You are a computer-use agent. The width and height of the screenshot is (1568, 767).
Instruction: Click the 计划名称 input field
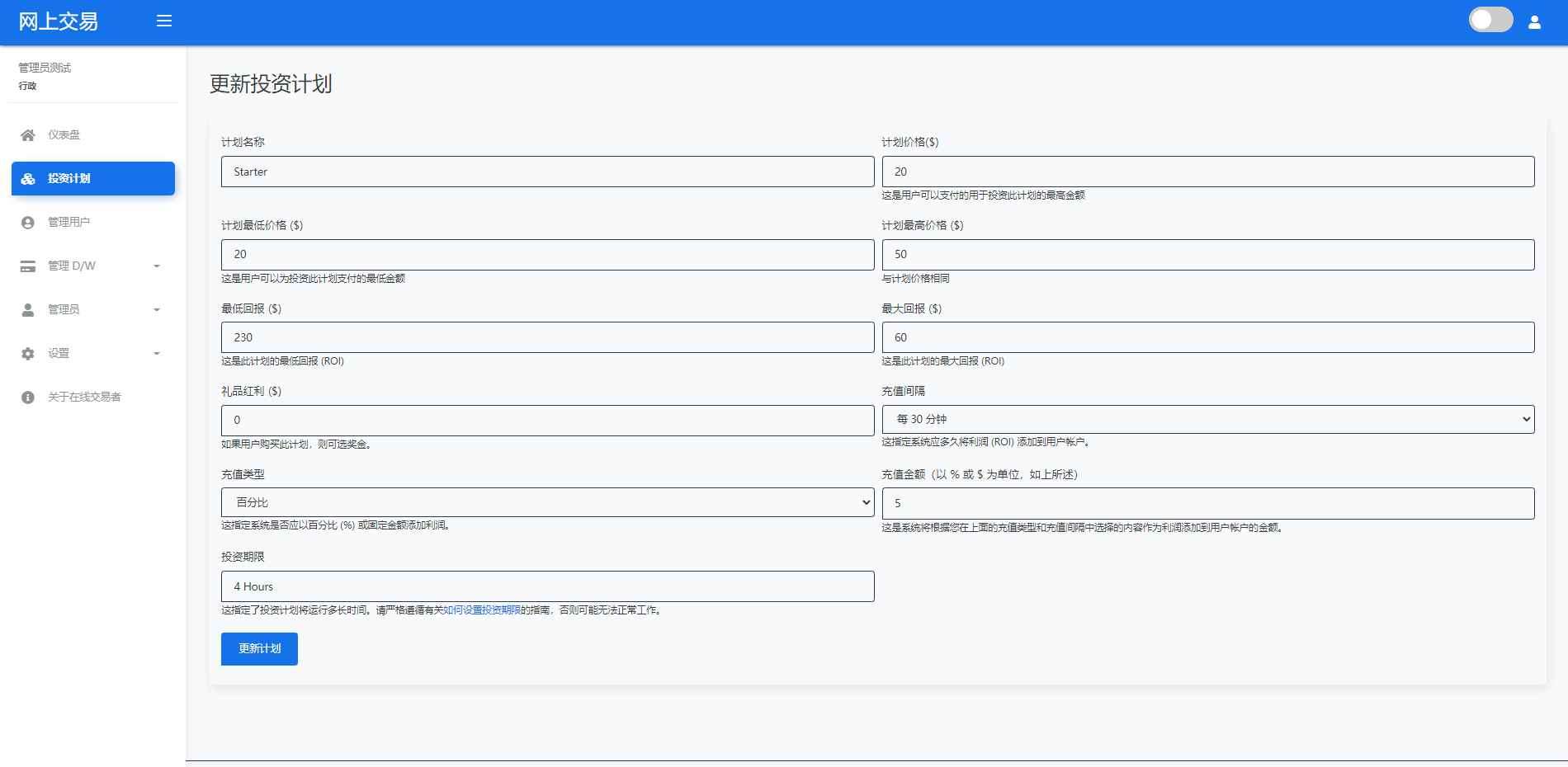coord(547,172)
